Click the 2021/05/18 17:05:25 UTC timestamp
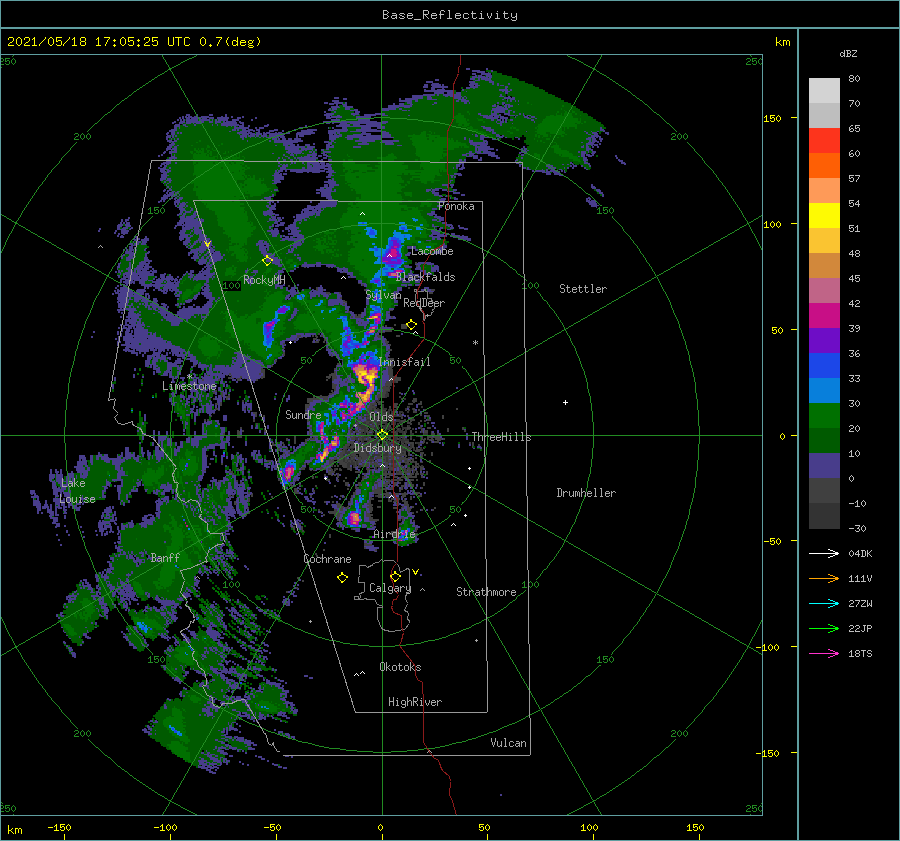This screenshot has width=900, height=841. tap(99, 42)
